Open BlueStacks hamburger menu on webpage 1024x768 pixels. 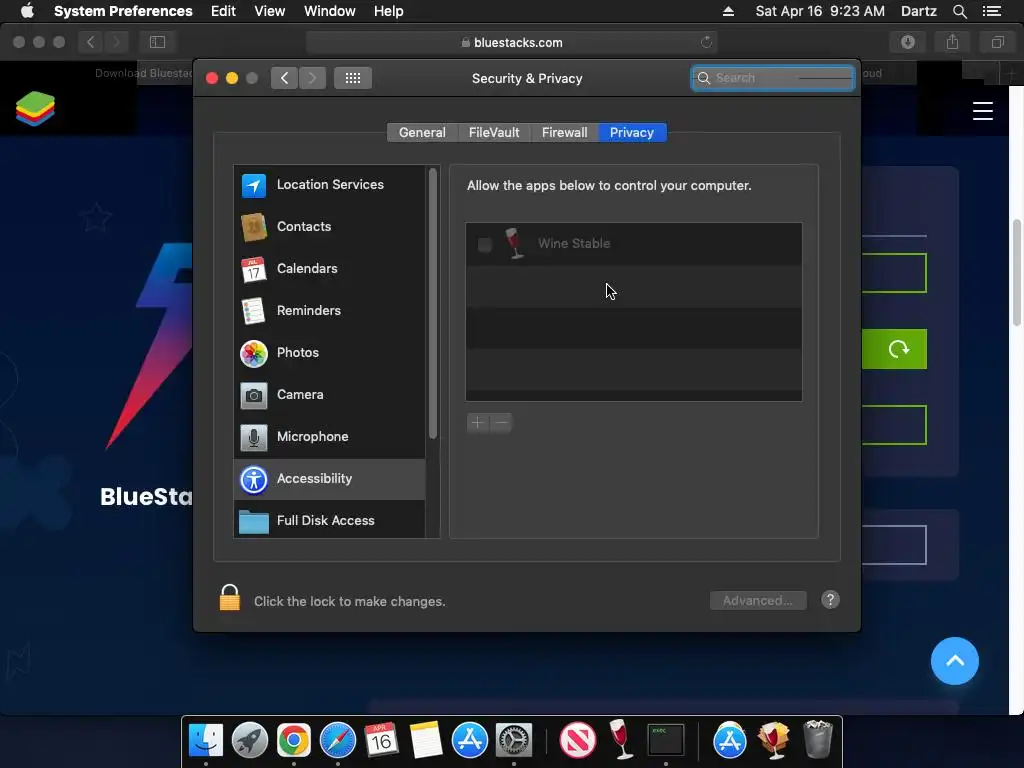pos(982,110)
